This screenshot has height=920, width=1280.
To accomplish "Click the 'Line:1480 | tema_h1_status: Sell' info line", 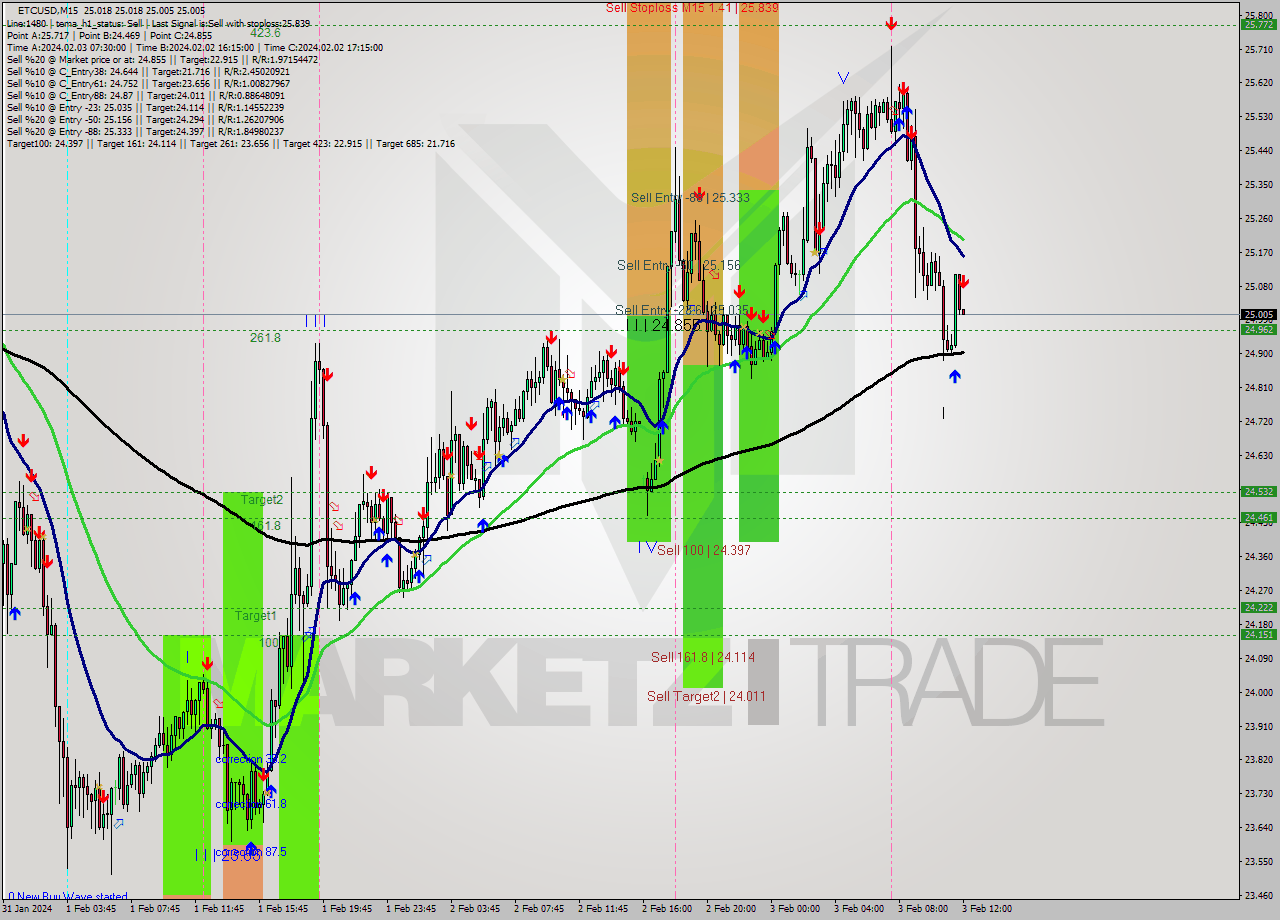I will [158, 23].
